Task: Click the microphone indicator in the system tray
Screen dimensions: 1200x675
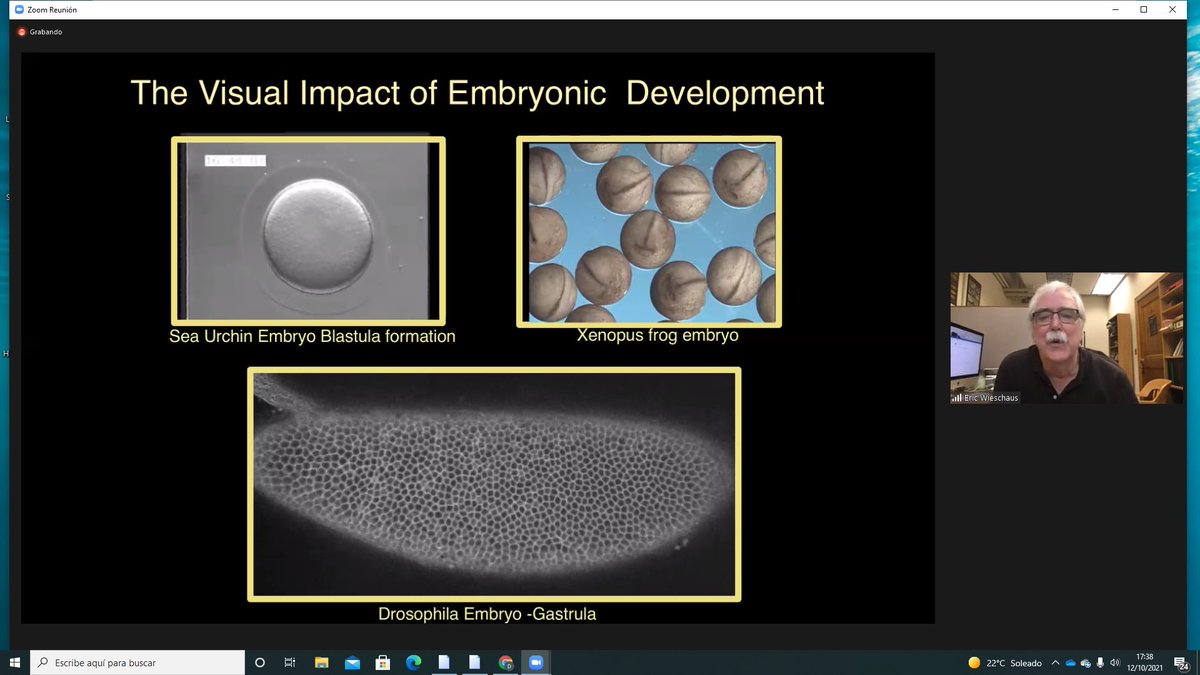Action: 1099,662
